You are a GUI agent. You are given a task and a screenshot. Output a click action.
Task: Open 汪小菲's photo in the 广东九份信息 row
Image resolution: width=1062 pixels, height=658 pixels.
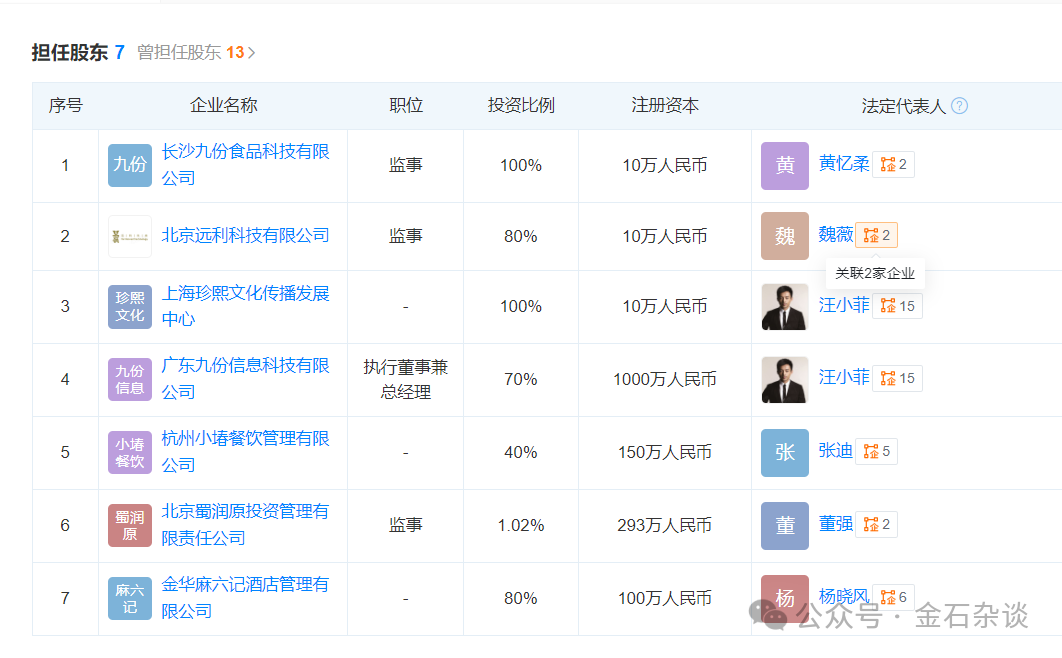pyautogui.click(x=785, y=379)
